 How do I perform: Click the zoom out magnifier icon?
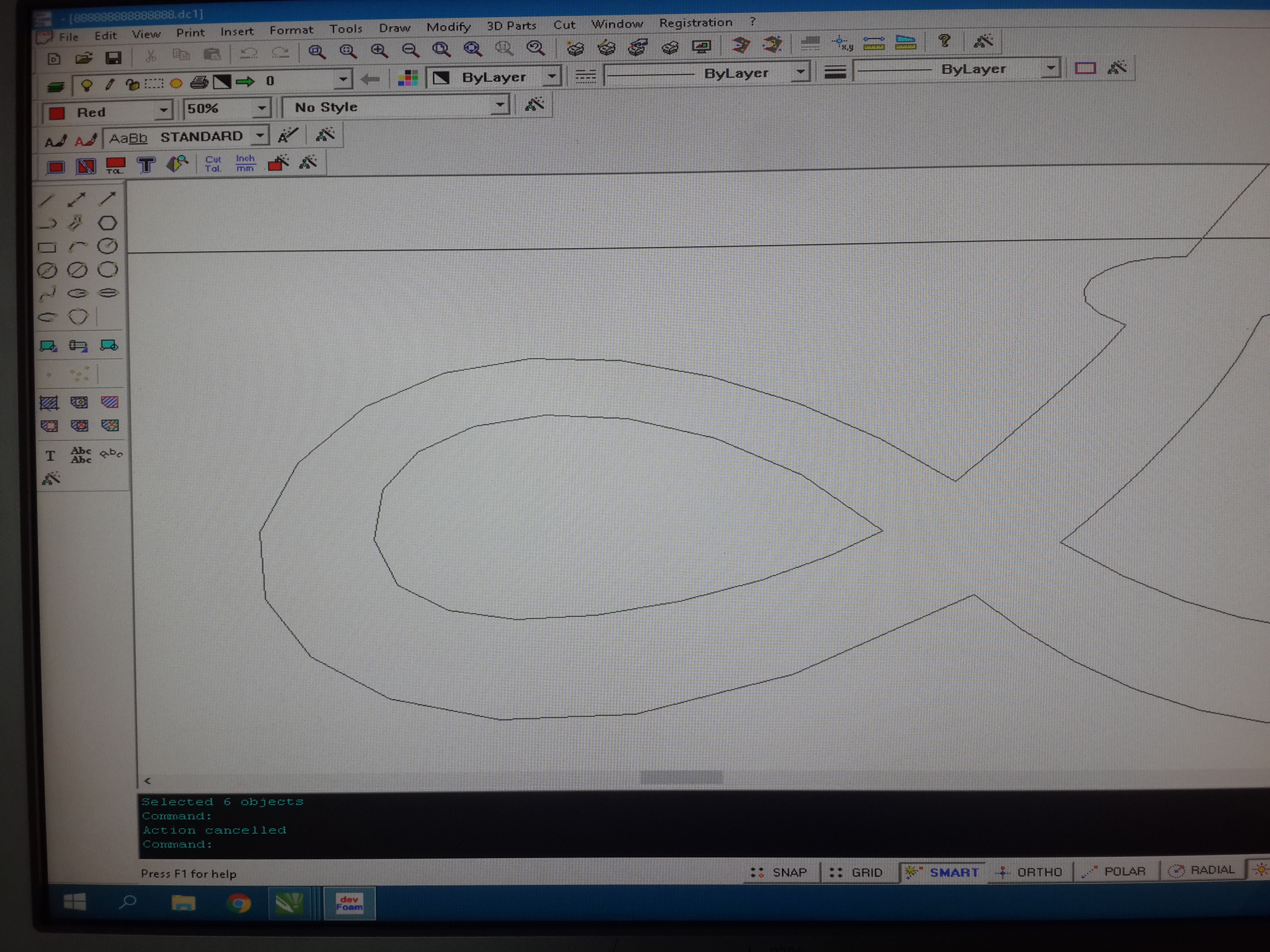(x=410, y=50)
